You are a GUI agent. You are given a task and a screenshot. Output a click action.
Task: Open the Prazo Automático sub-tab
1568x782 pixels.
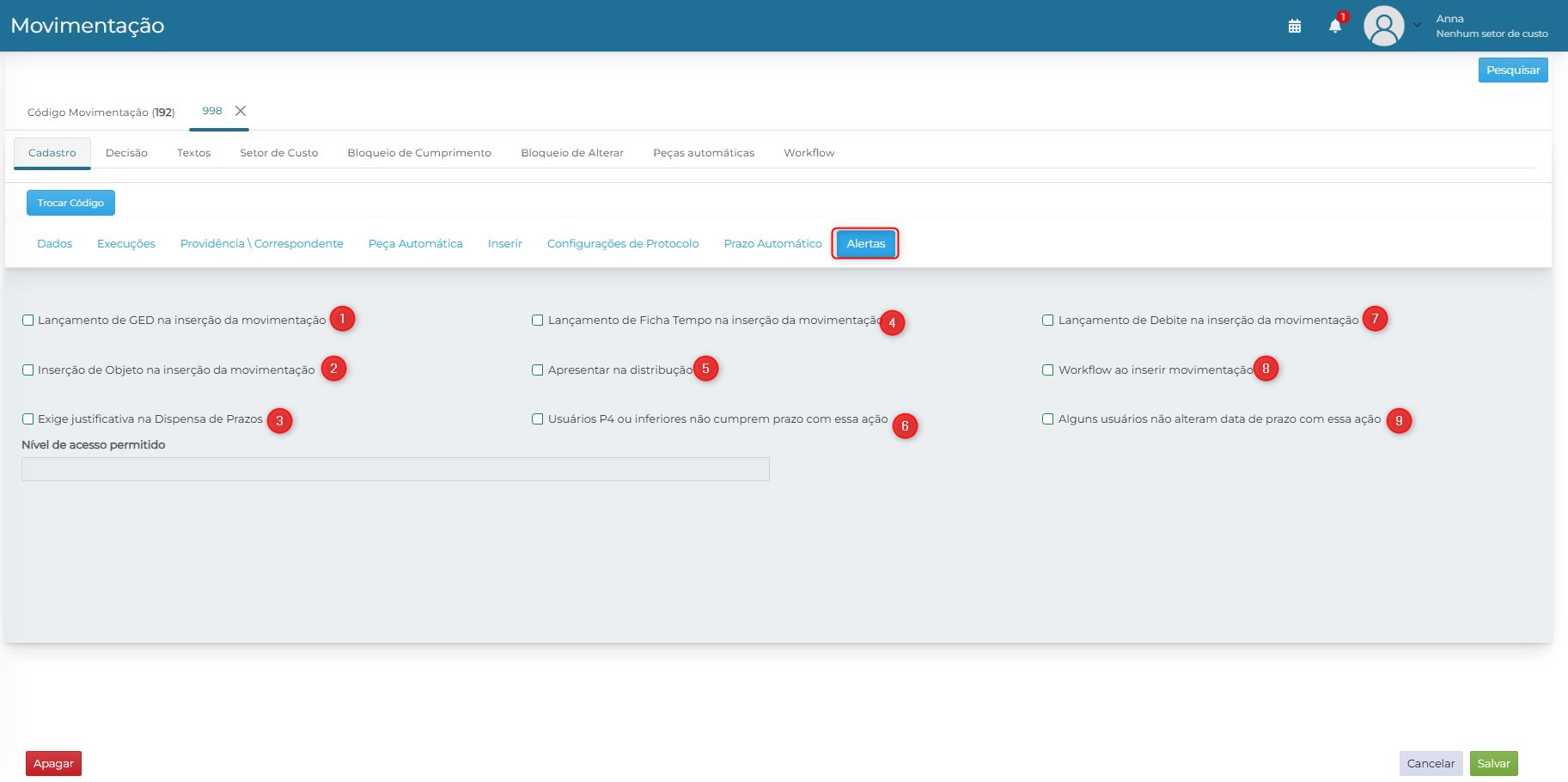(x=773, y=244)
